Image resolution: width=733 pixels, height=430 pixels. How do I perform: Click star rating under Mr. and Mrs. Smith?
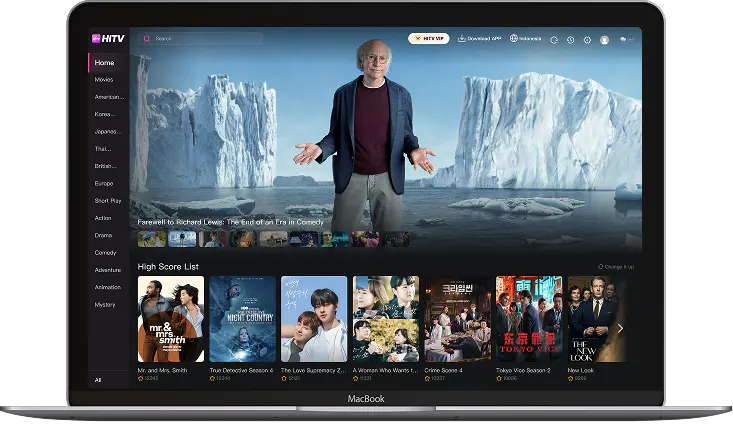pyautogui.click(x=148, y=378)
